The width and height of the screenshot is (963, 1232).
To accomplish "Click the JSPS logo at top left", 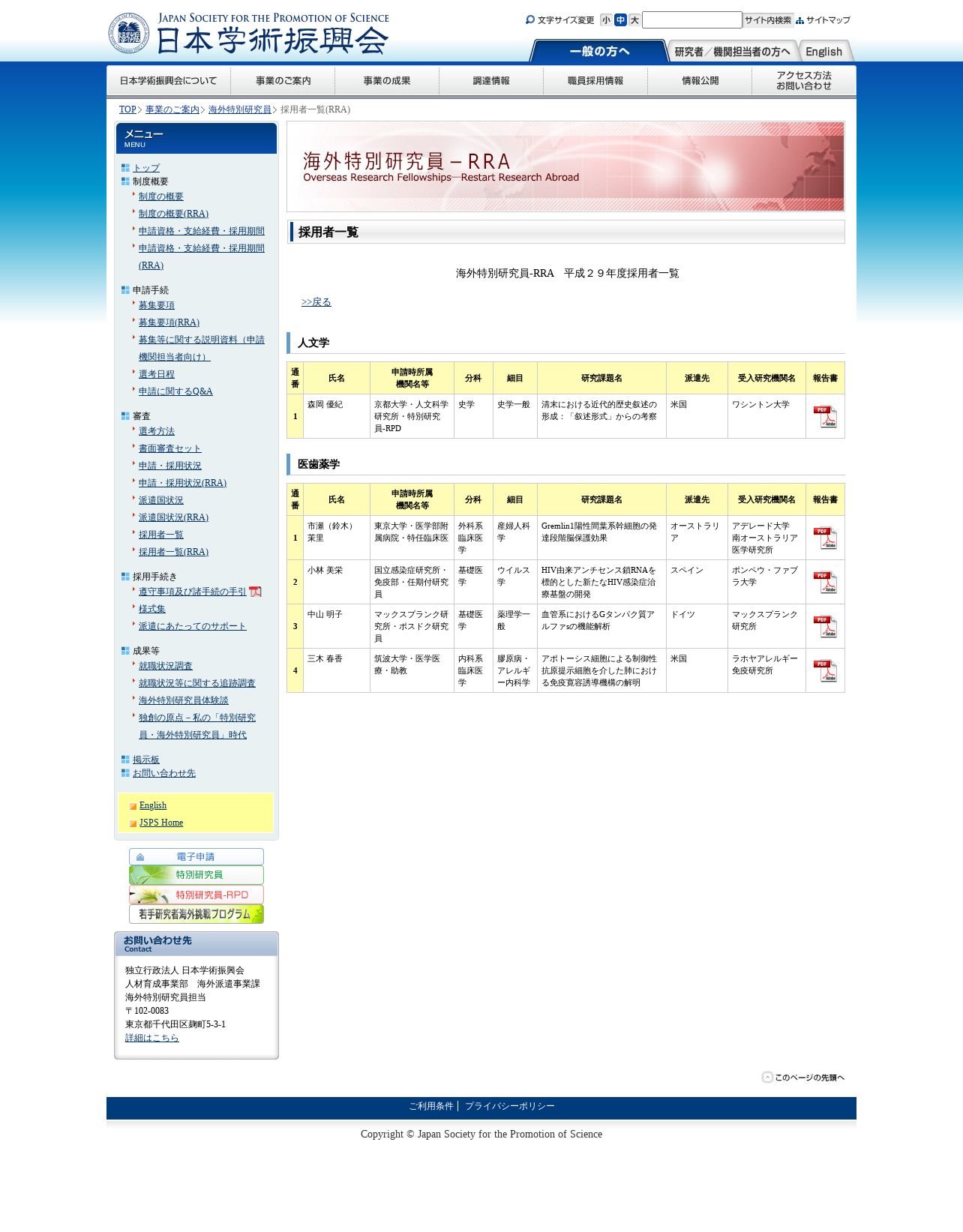I will point(248,34).
